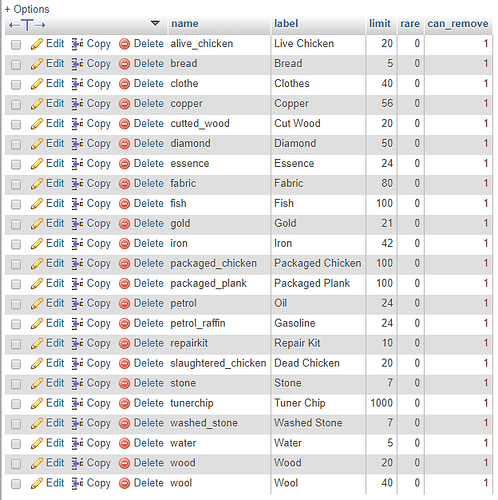Viewport: 498px width, 500px height.
Task: Sort by the name column header
Action: click(x=185, y=24)
